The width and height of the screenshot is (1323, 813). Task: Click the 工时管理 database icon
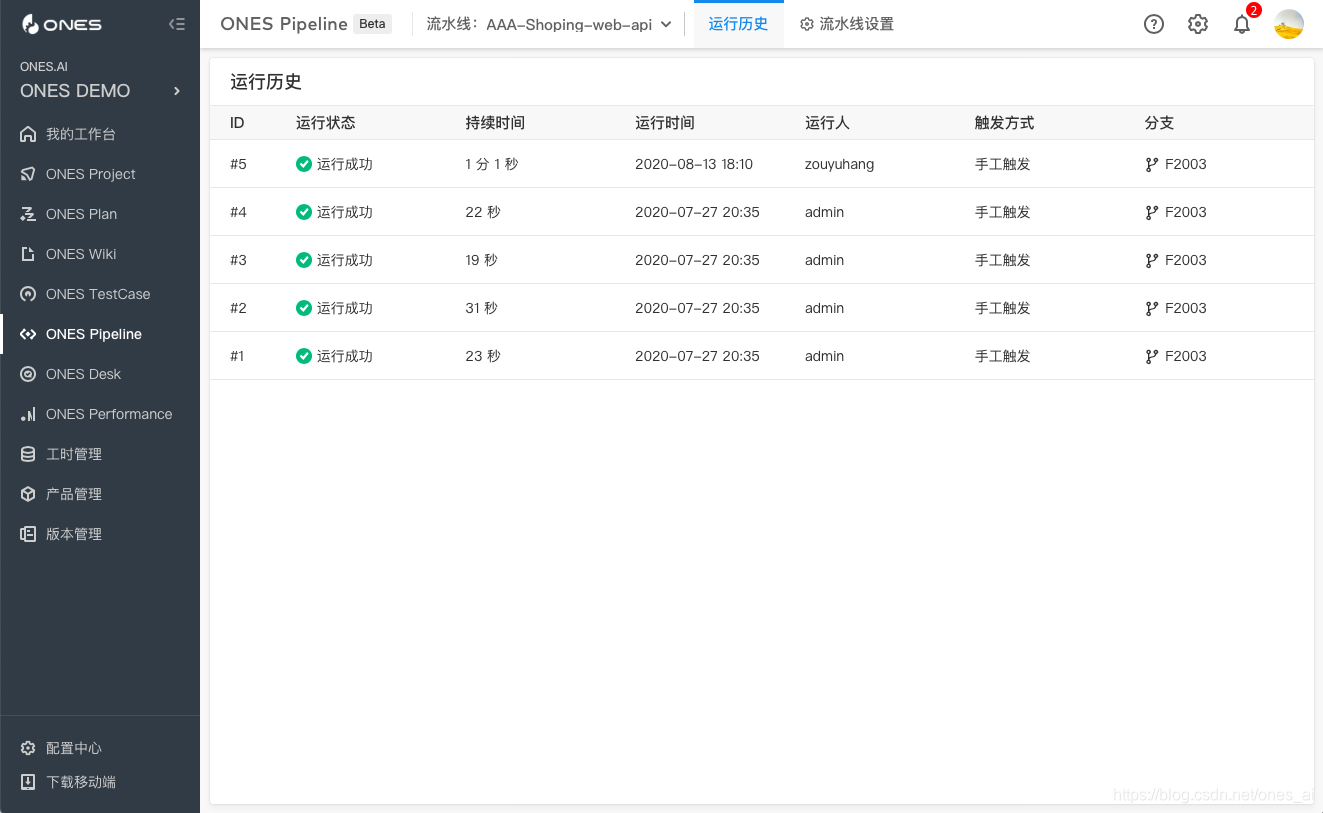click(28, 454)
